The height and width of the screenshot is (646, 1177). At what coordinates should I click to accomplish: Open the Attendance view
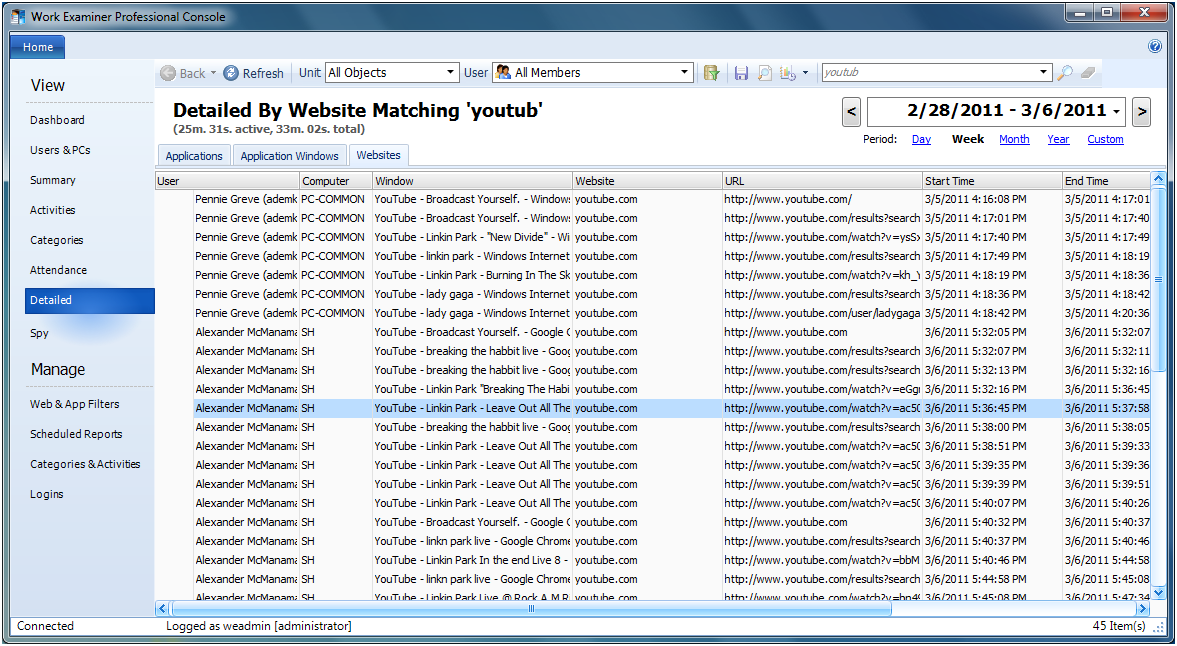click(x=58, y=270)
